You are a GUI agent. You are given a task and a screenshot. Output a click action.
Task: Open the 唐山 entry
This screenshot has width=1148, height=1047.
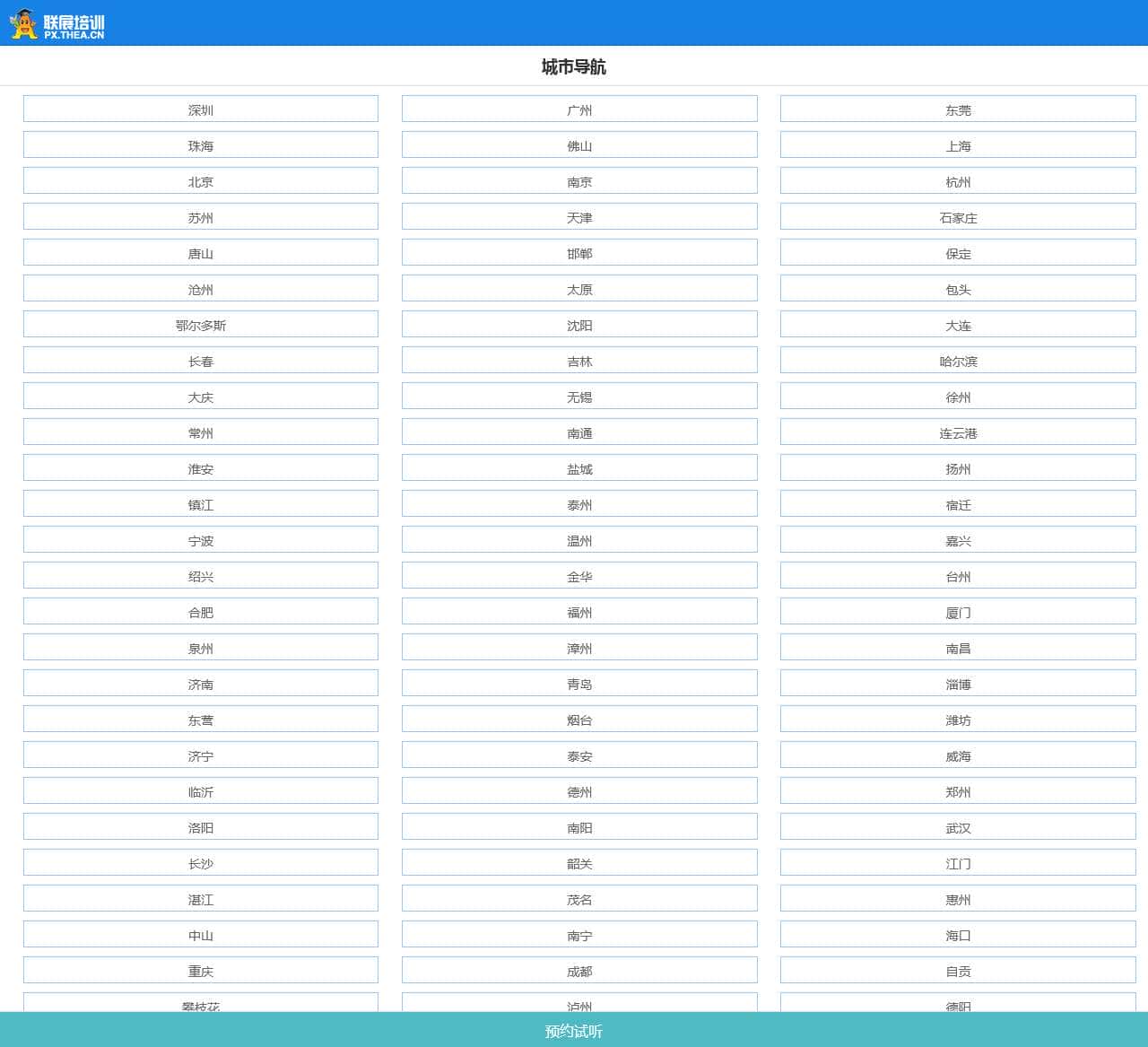pyautogui.click(x=201, y=253)
